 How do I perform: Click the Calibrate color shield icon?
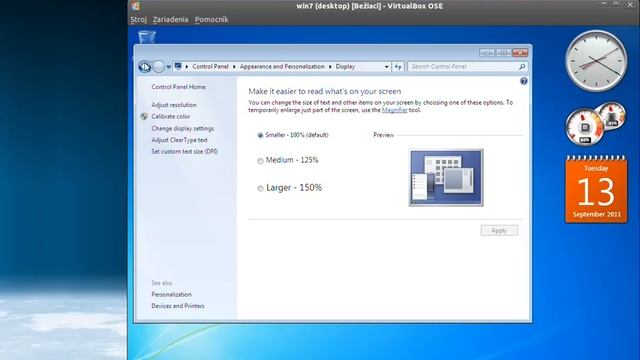[x=144, y=116]
